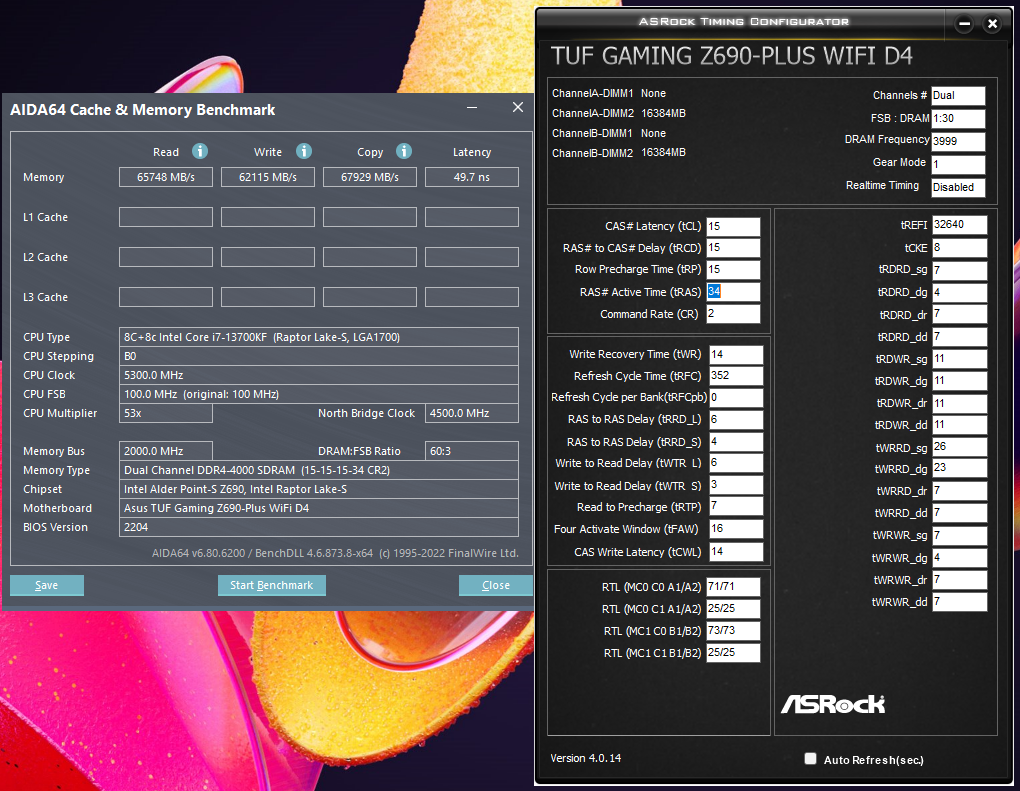This screenshot has height=791, width=1020.
Task: Click the Read to Precharge (tRTP) field
Action: [736, 507]
